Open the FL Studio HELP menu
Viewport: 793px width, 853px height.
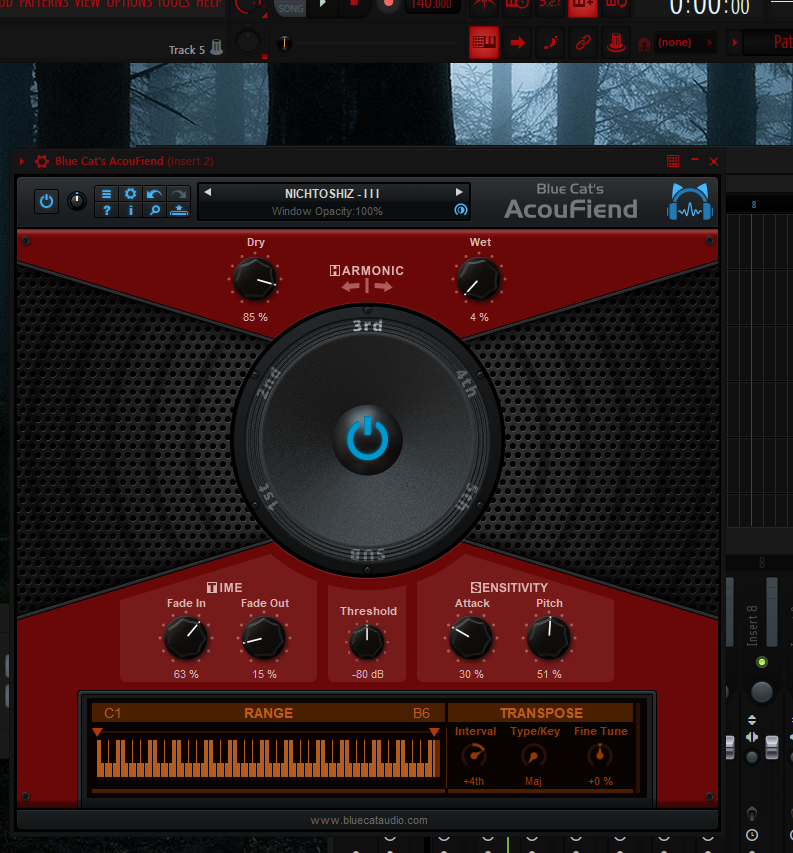point(208,4)
